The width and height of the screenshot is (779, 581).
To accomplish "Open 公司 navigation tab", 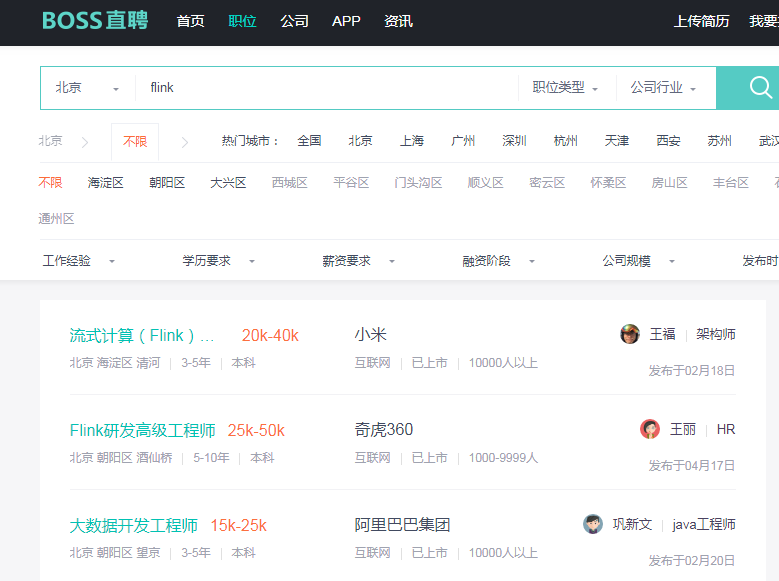I will pyautogui.click(x=294, y=21).
